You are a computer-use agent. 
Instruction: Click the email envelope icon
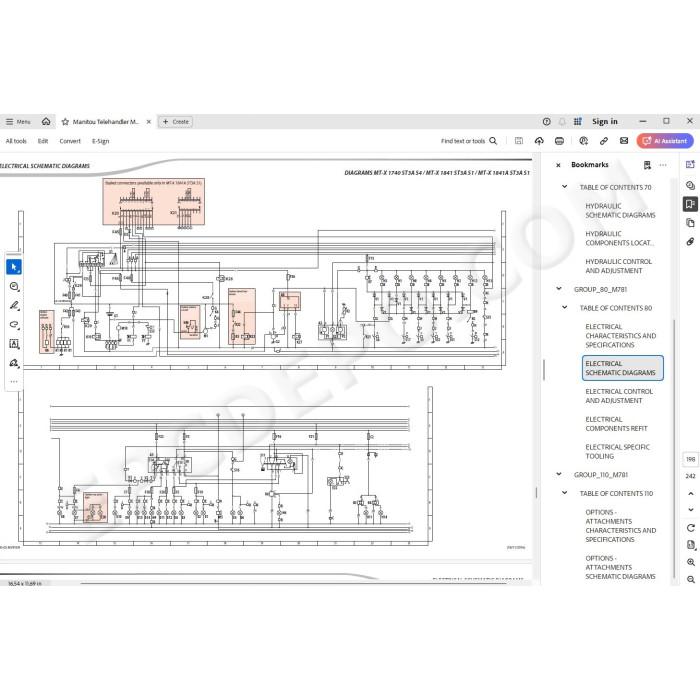click(624, 141)
